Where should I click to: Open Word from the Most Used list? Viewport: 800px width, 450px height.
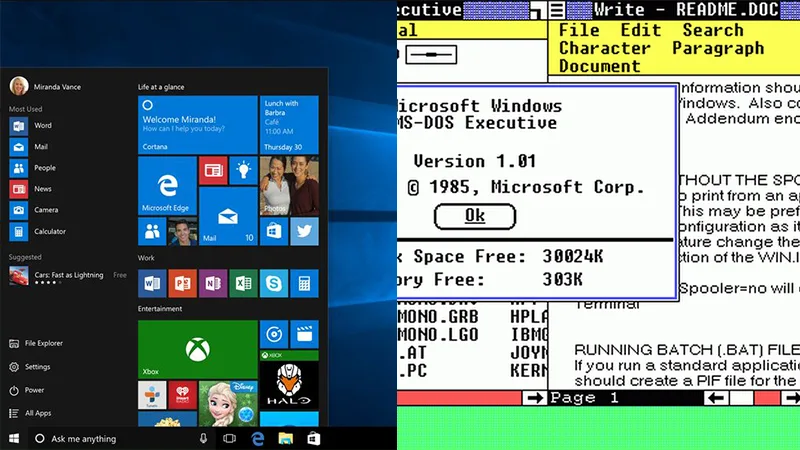31,126
